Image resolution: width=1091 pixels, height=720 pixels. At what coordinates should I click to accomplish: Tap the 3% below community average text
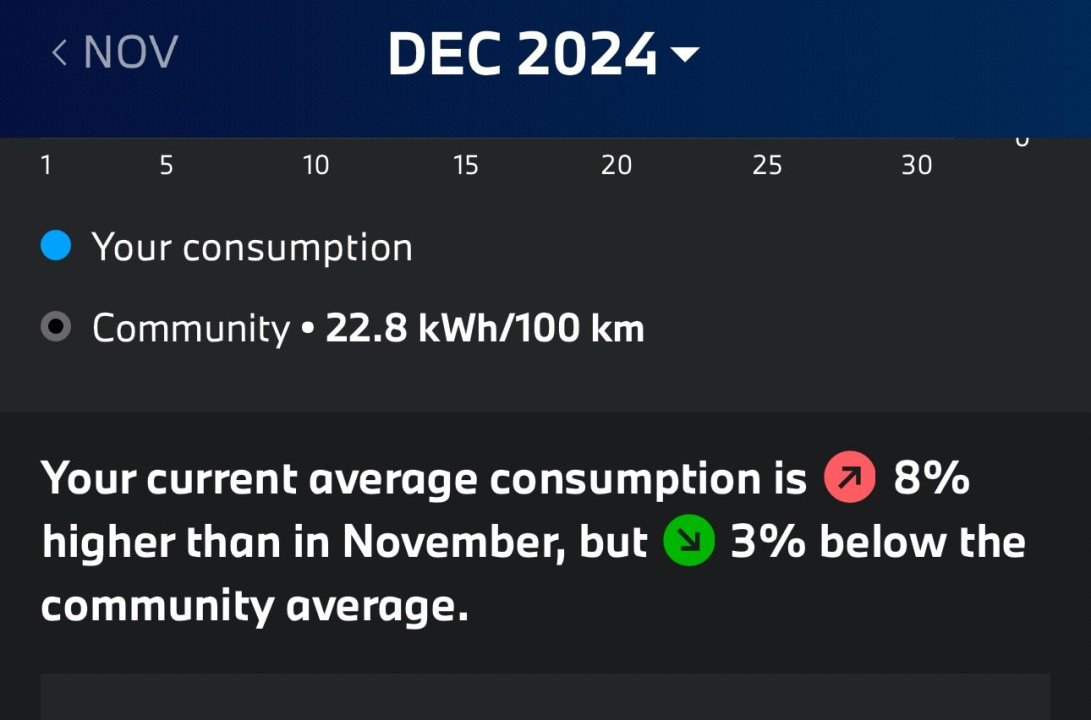[878, 542]
